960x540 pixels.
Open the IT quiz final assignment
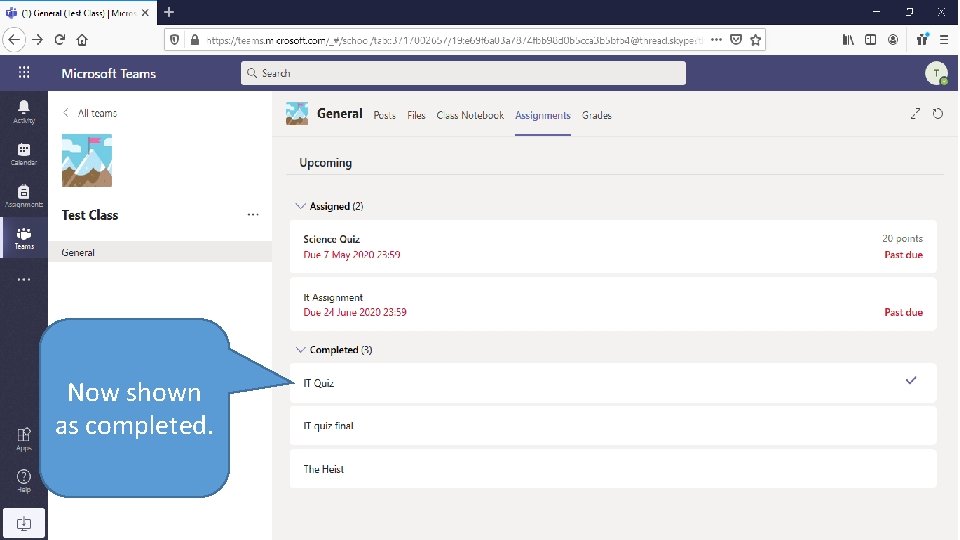613,426
